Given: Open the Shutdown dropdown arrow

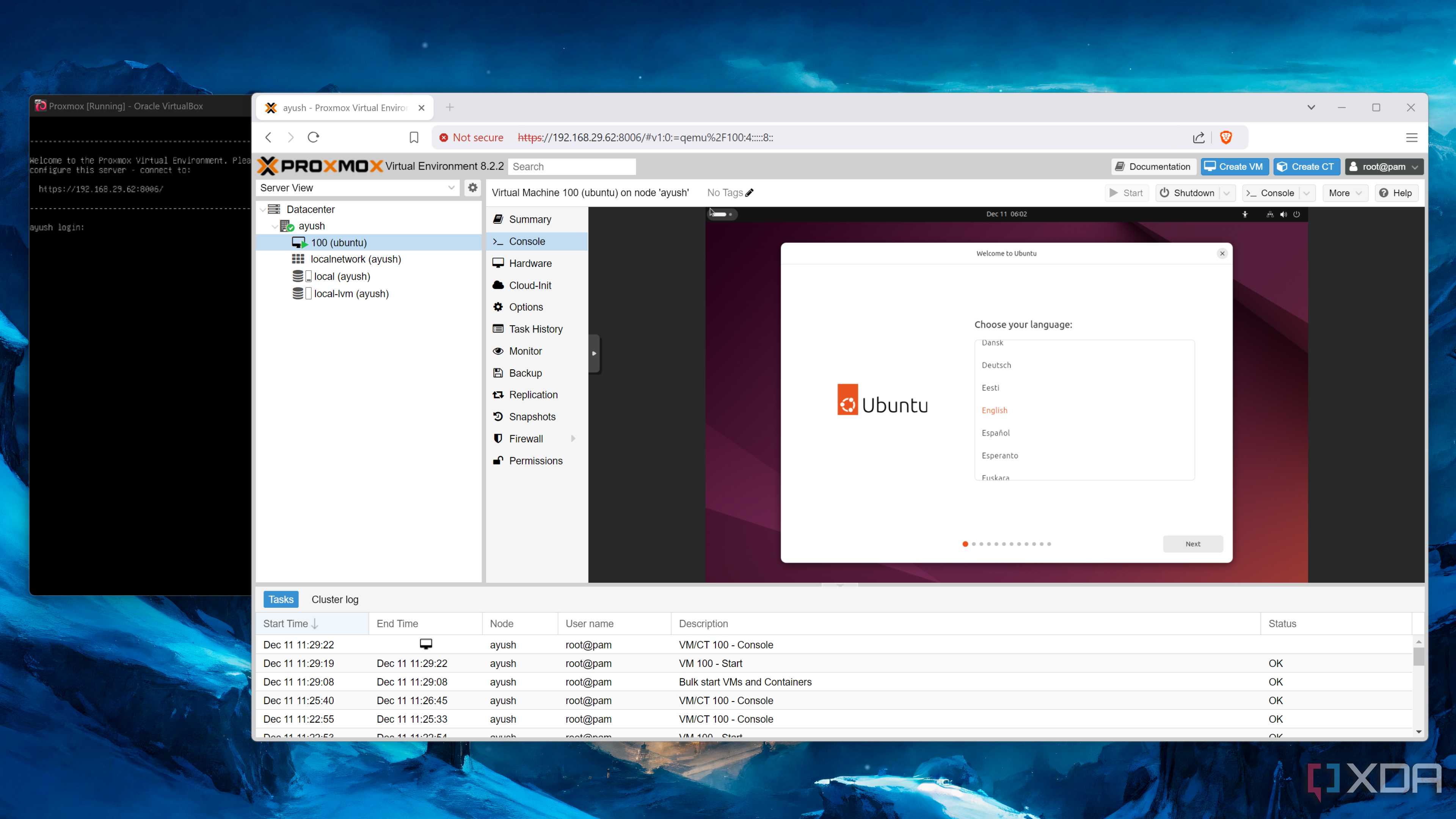Looking at the screenshot, I should pos(1227,193).
